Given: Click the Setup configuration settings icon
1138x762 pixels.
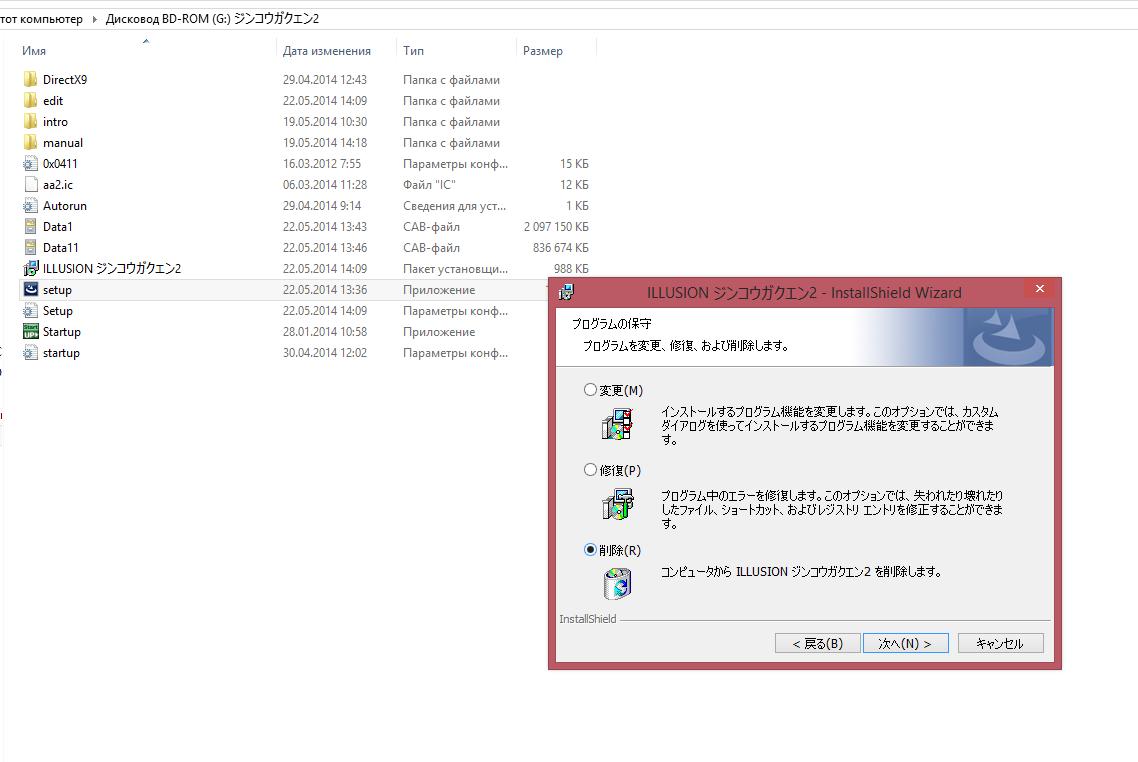Looking at the screenshot, I should tap(30, 311).
